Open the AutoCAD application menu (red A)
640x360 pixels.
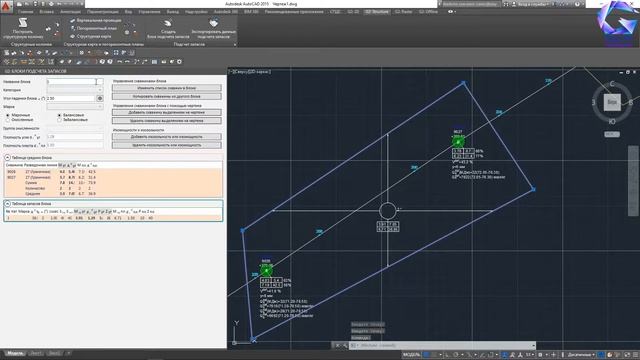point(6,6)
